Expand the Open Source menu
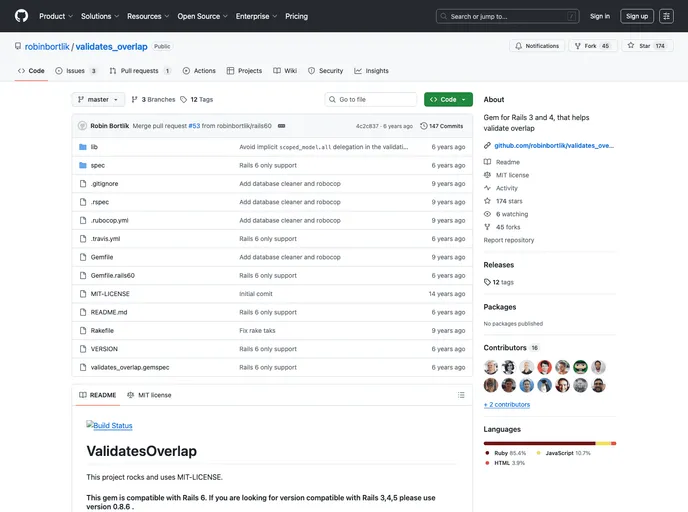Screen dimensions: 688x512 tap(202, 16)
